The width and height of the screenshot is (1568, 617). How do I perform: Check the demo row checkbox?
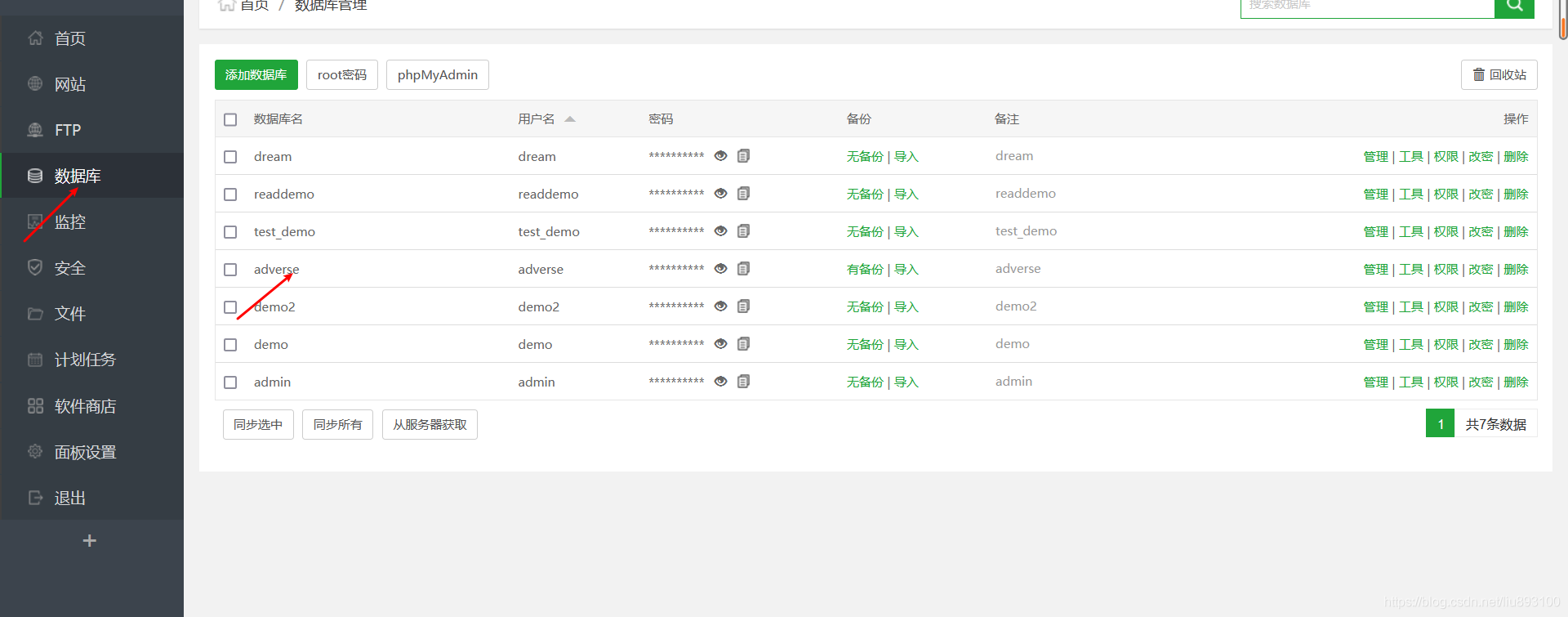230,345
